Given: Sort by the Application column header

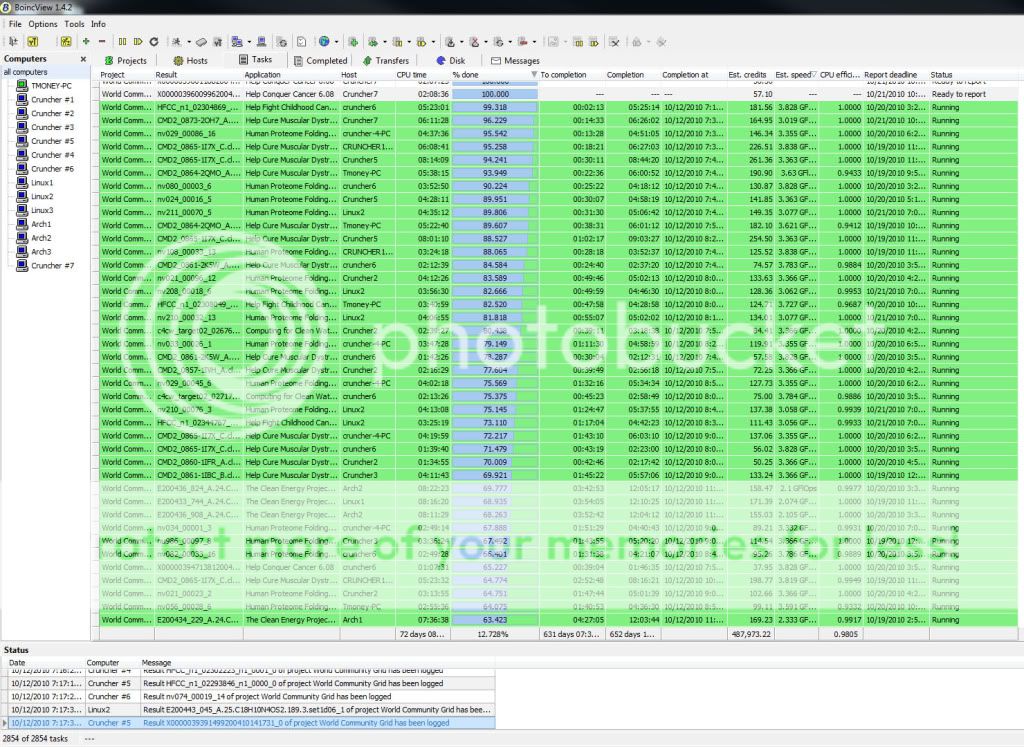Looking at the screenshot, I should 291,75.
